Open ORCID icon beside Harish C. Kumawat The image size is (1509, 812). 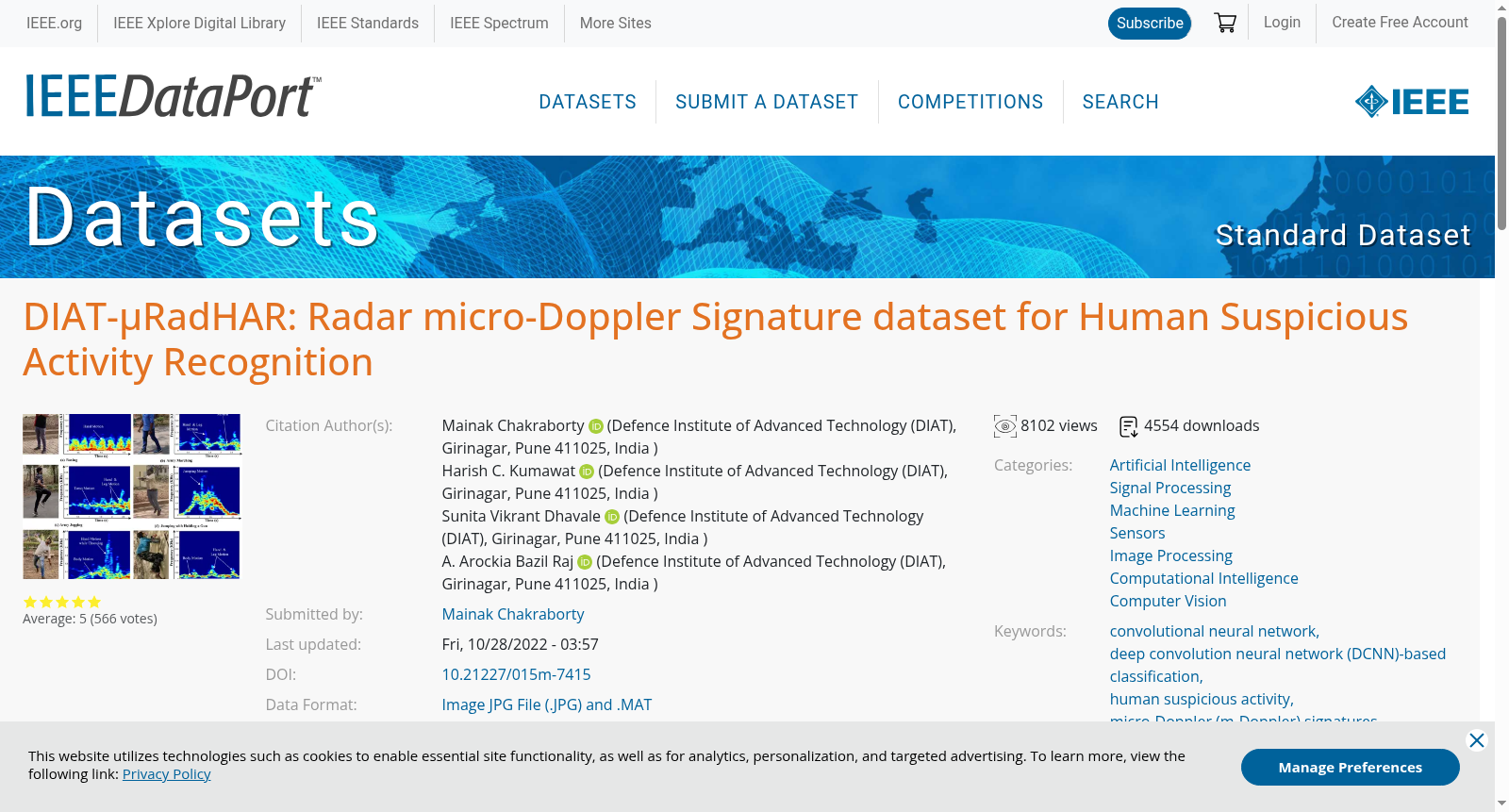point(587,472)
